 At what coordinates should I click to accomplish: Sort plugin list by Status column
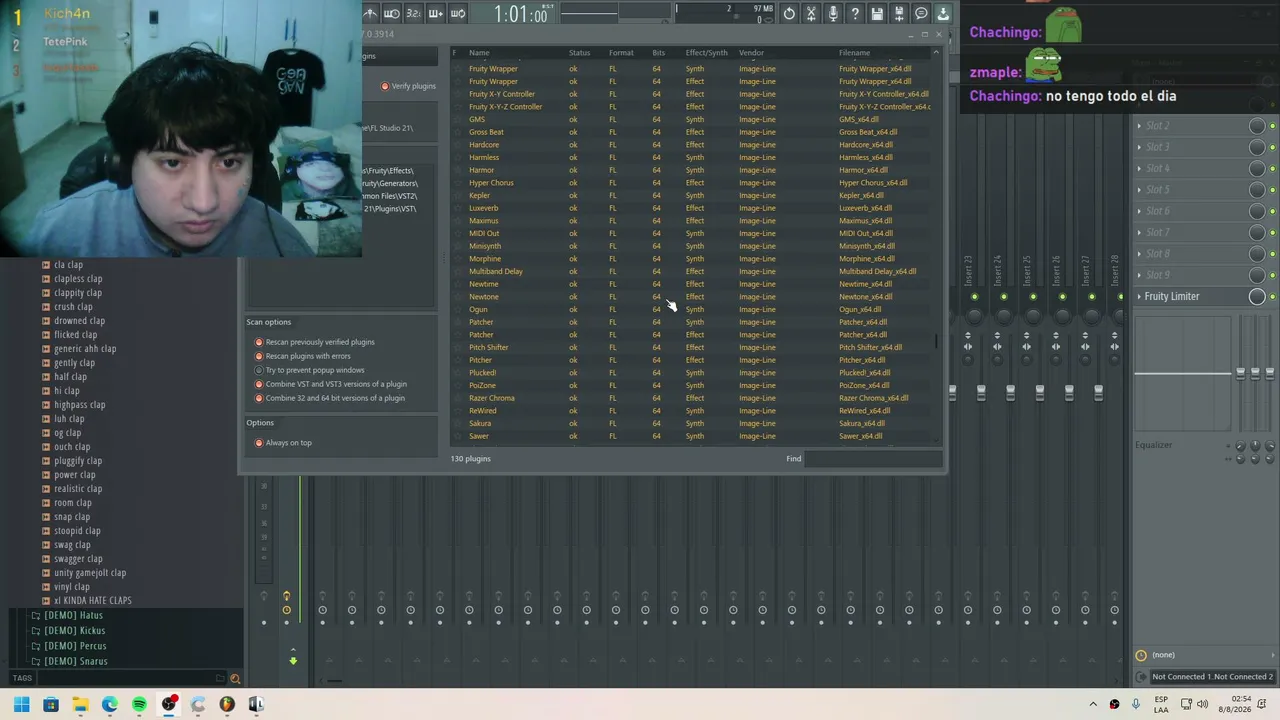[x=579, y=53]
